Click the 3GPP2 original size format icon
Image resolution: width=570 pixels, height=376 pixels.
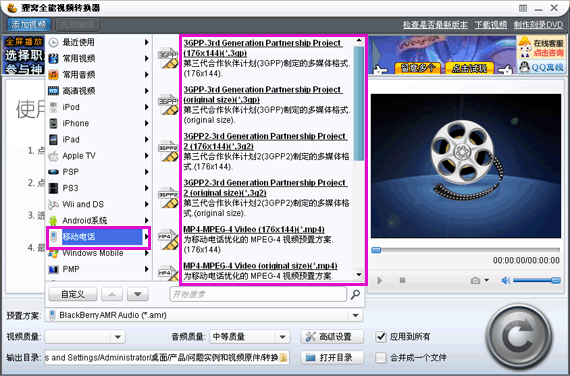coord(168,198)
